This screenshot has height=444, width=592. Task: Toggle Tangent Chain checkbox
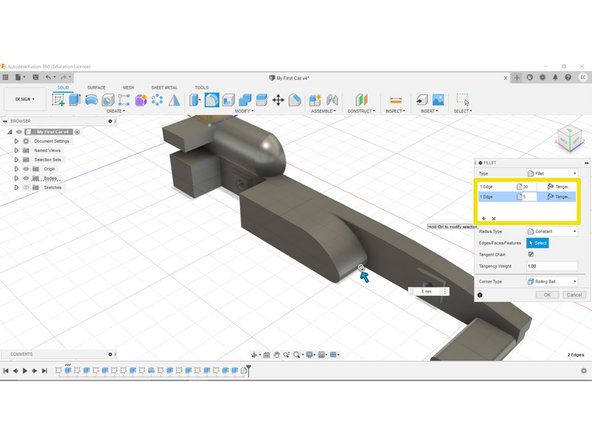[x=530, y=254]
